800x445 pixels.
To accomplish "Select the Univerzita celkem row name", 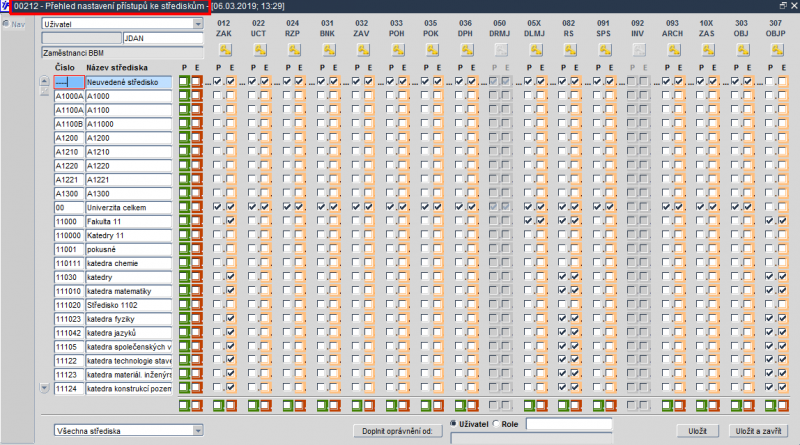I will [129, 207].
